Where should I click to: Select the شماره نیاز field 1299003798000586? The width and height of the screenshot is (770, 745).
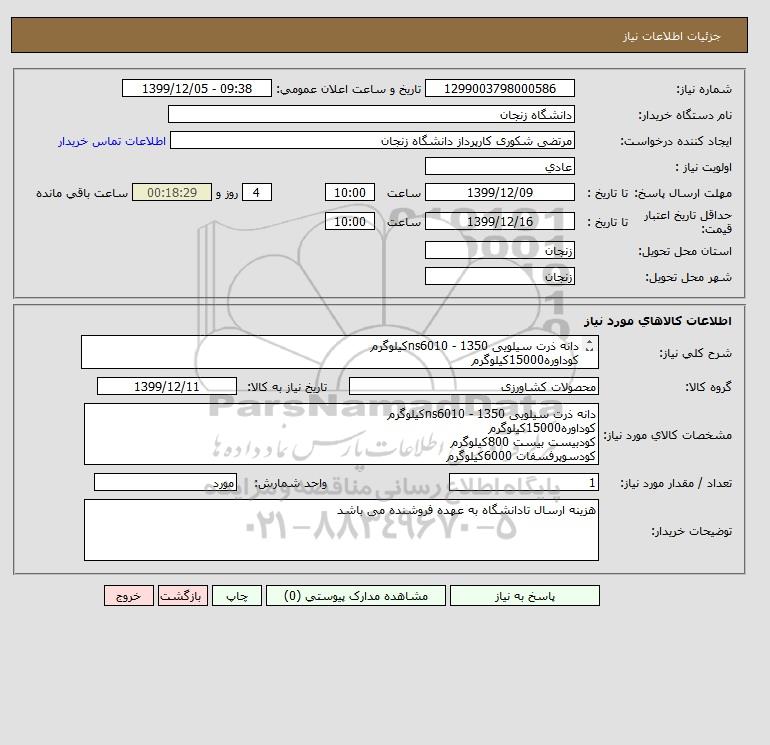tap(499, 88)
